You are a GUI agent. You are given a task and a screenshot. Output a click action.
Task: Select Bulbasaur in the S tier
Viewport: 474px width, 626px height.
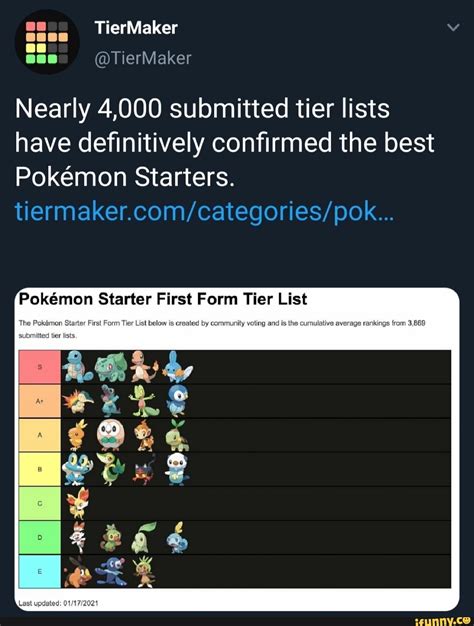[x=111, y=367]
